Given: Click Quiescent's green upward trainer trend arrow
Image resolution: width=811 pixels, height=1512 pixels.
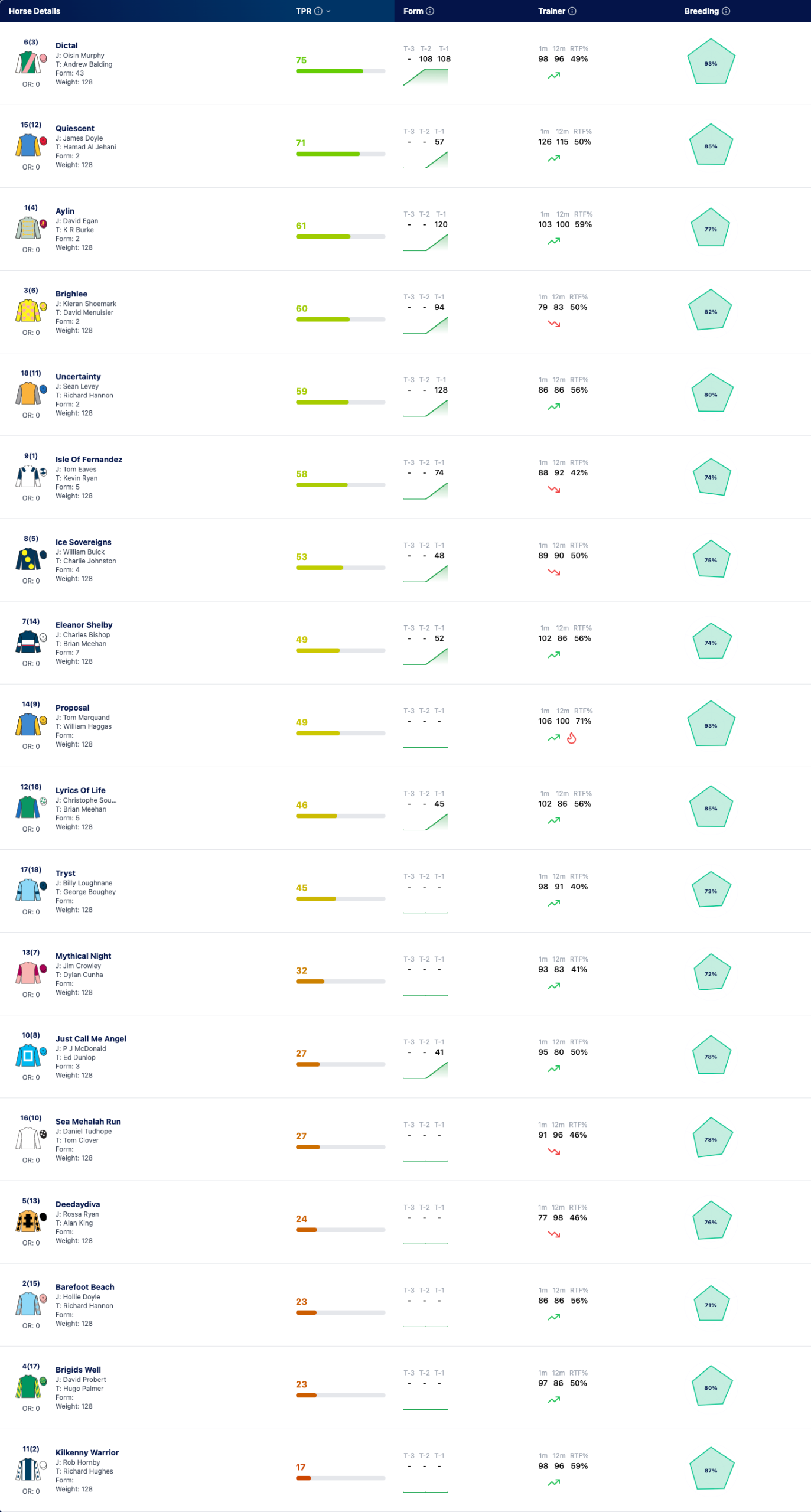Looking at the screenshot, I should (x=553, y=158).
